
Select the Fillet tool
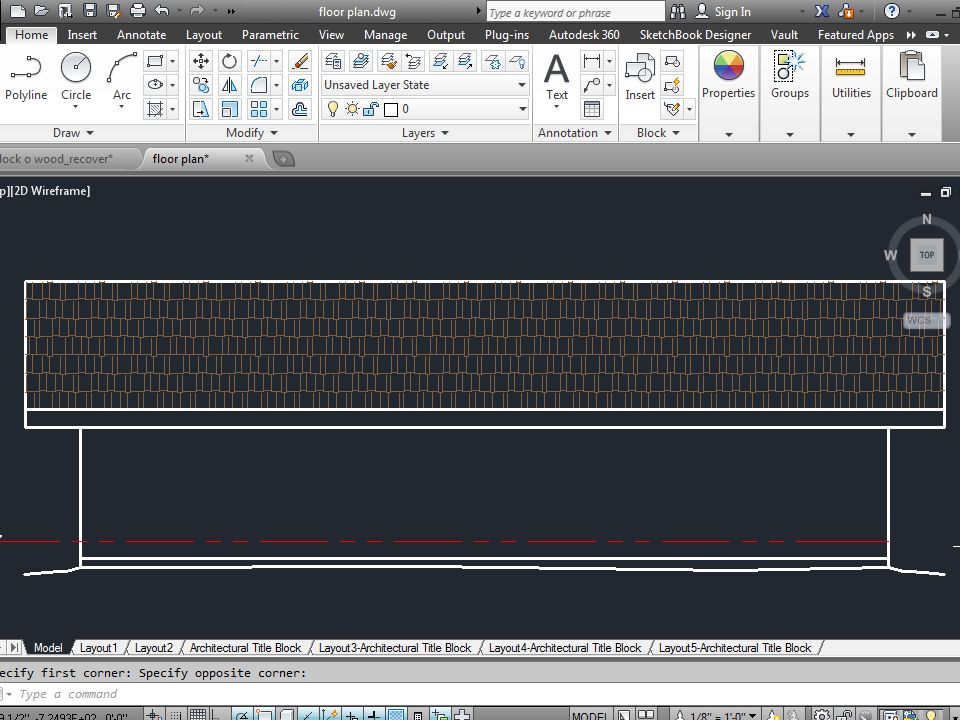click(x=259, y=84)
